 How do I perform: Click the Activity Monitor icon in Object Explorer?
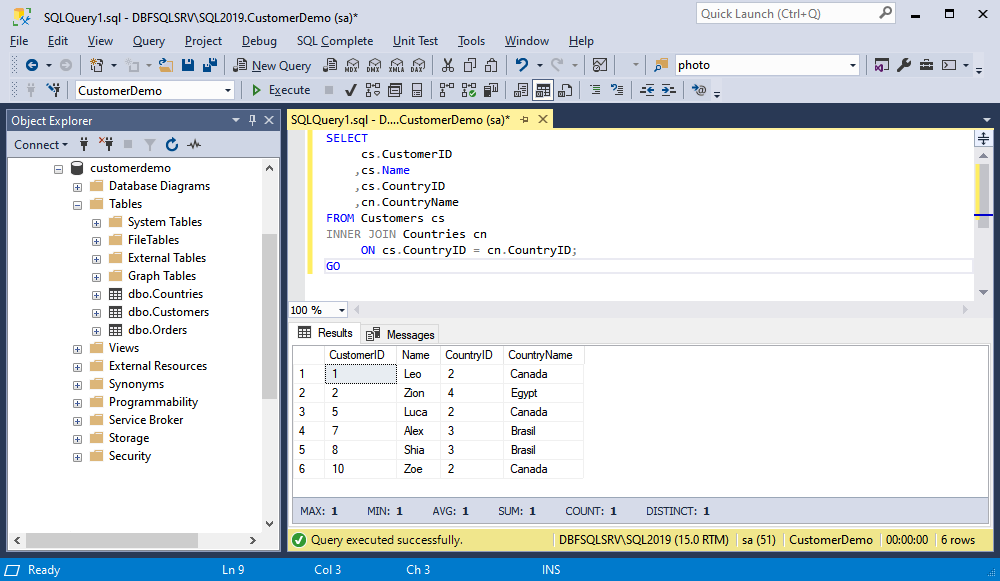[x=194, y=145]
